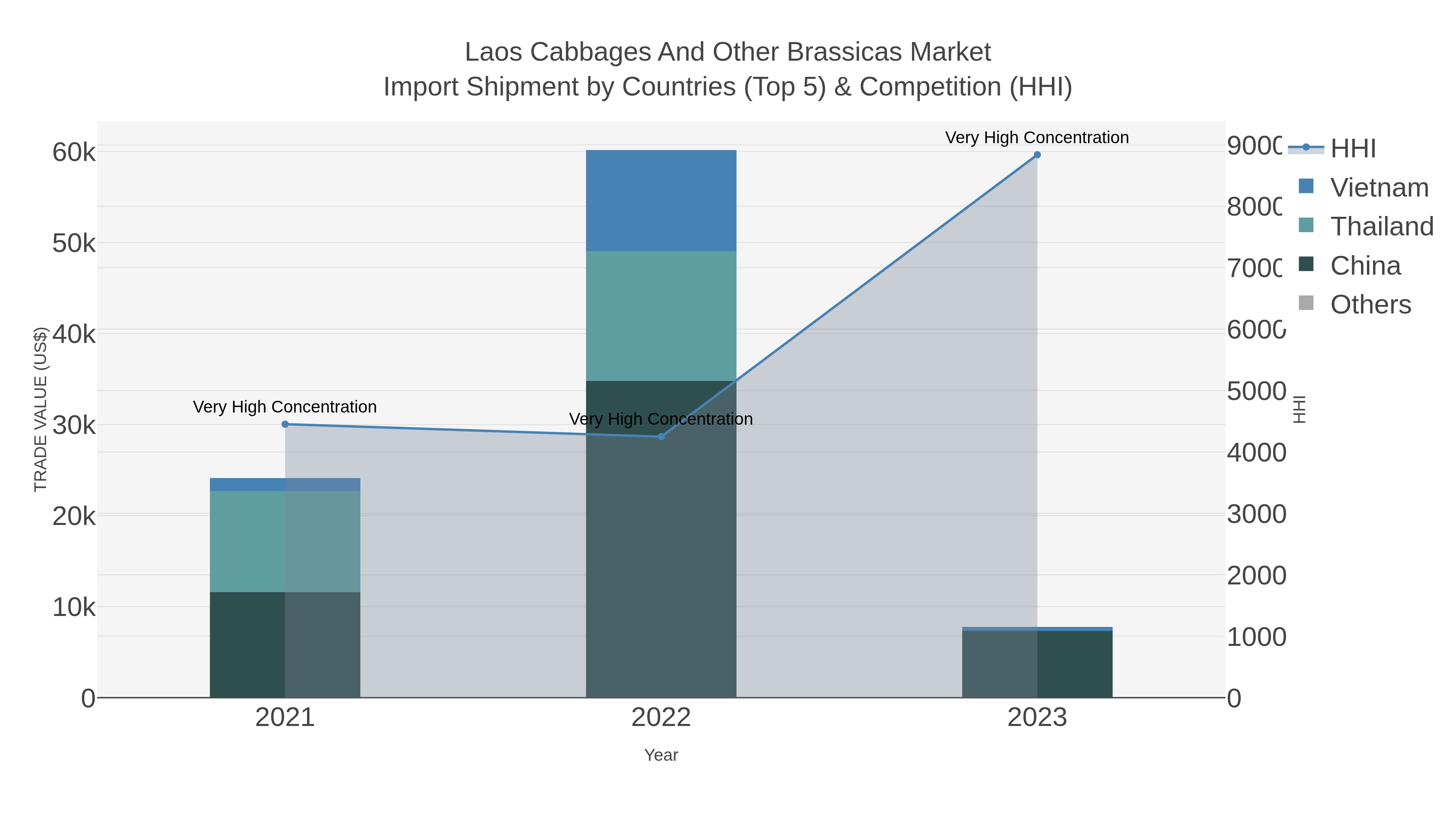Click the 30k left axis tick label
1456x819 pixels.
pyautogui.click(x=74, y=425)
